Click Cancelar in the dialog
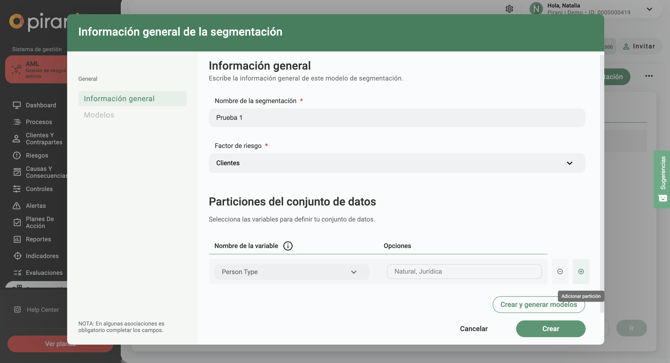Viewport: 670px width, 363px height. click(x=473, y=329)
